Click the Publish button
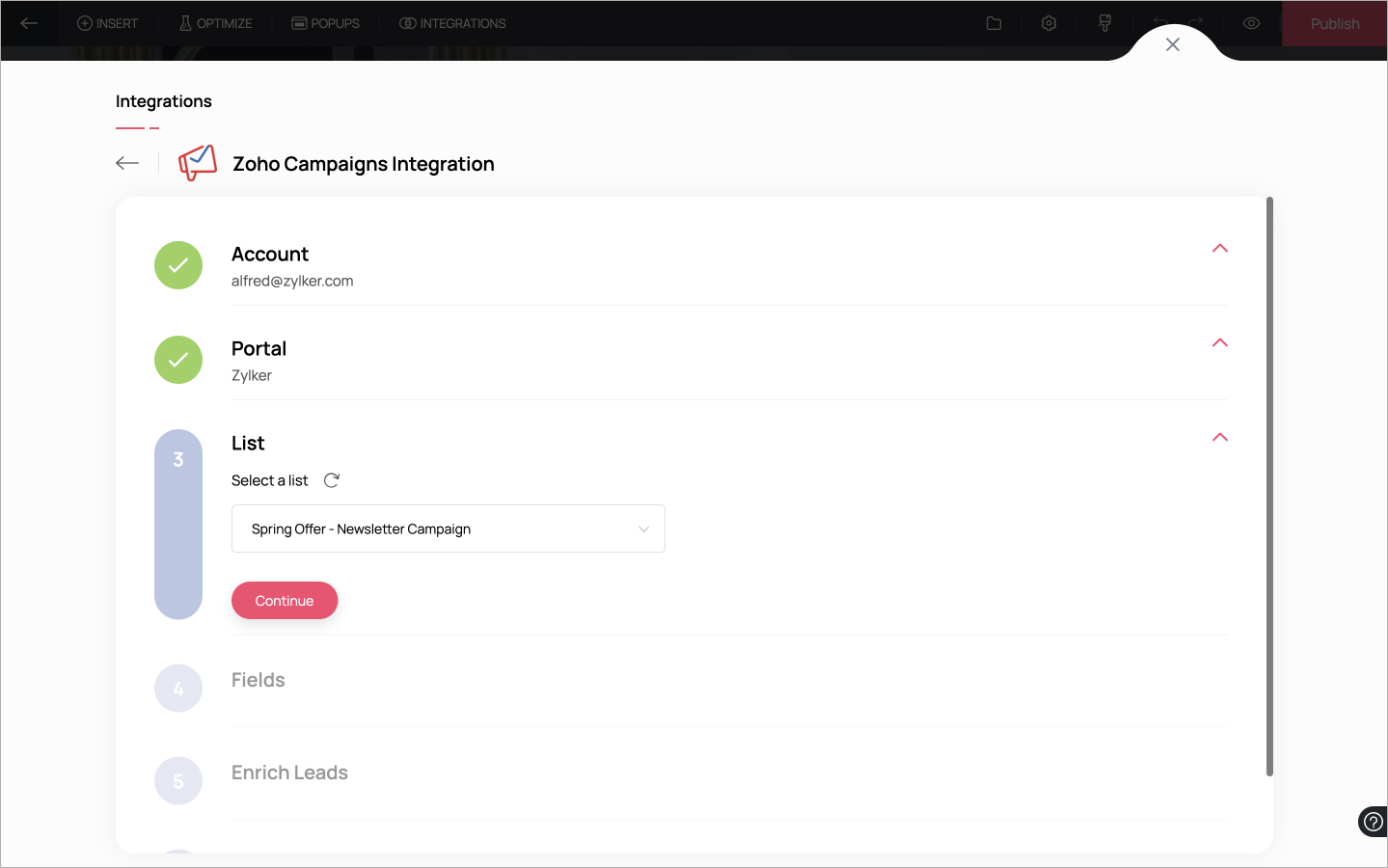 point(1335,23)
